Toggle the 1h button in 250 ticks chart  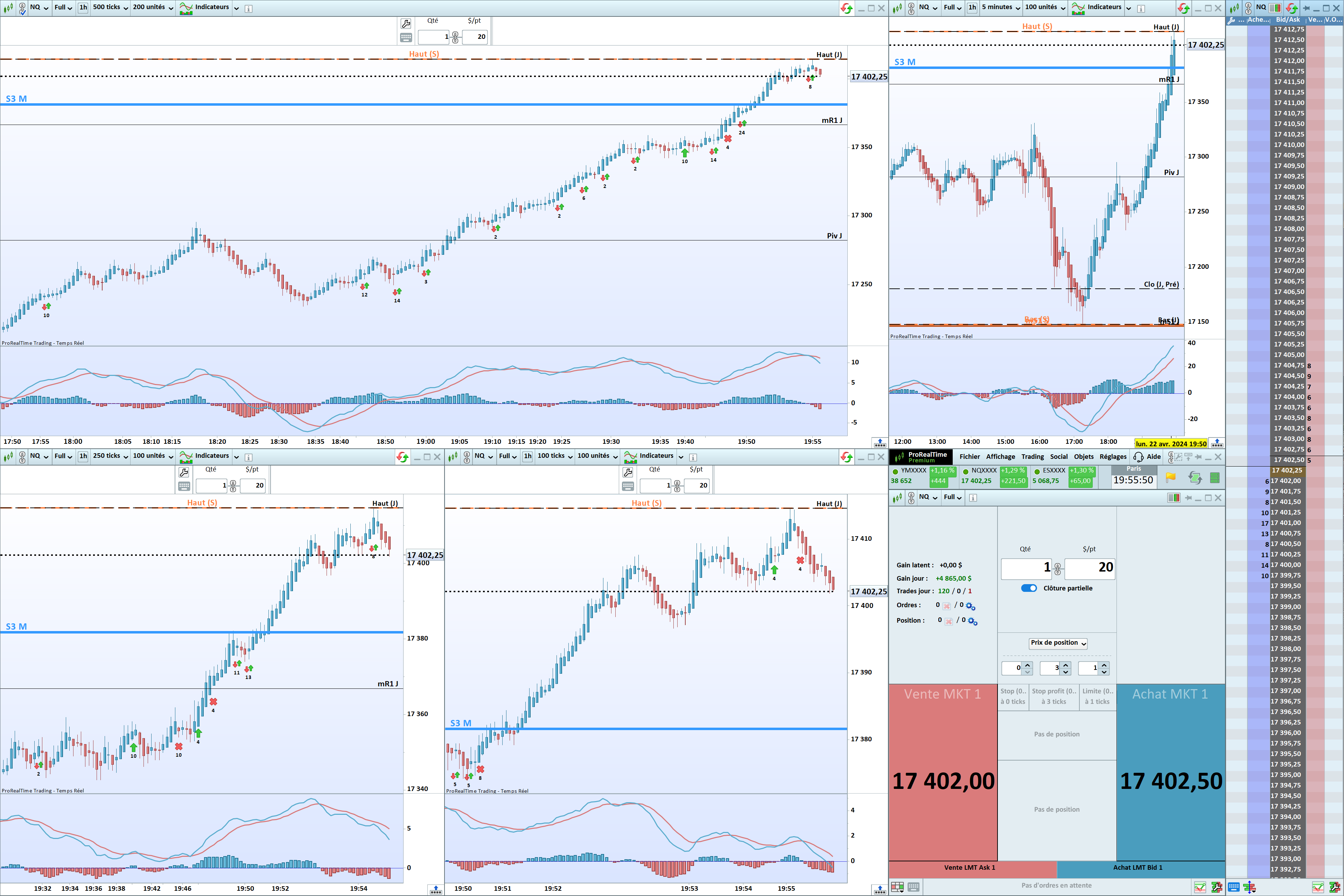coord(83,456)
